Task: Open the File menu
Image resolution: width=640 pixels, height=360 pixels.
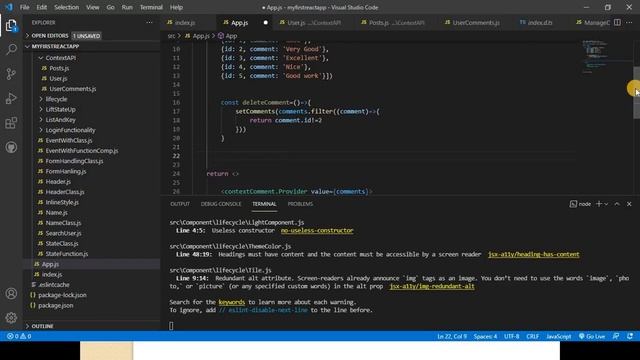Action: pos(24,7)
